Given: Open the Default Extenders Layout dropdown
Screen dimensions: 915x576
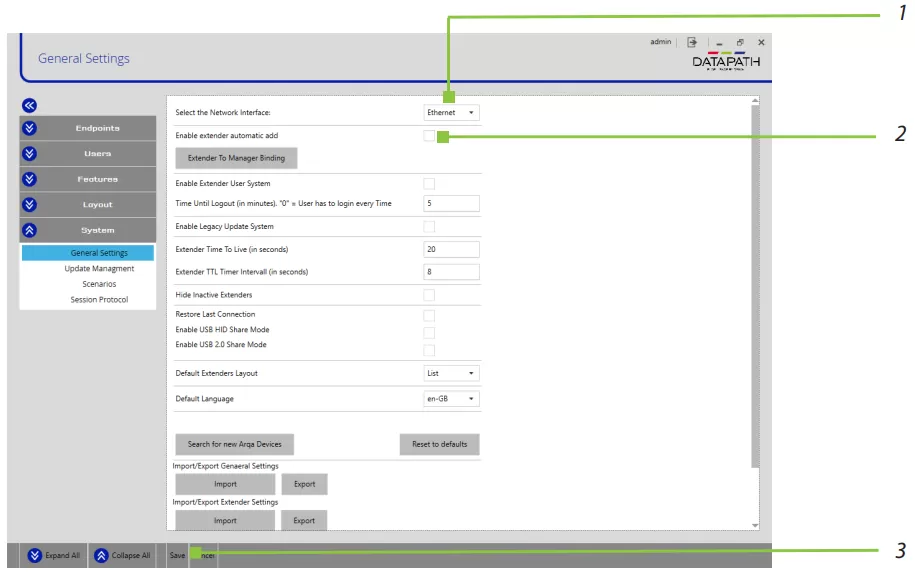Looking at the screenshot, I should click(451, 373).
